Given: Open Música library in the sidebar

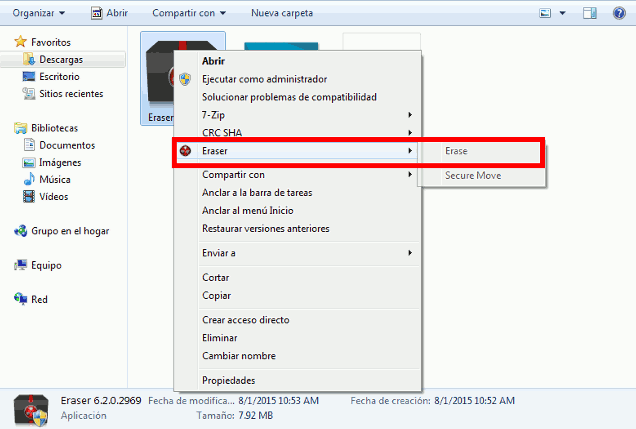Looking at the screenshot, I should pyautogui.click(x=55, y=179).
